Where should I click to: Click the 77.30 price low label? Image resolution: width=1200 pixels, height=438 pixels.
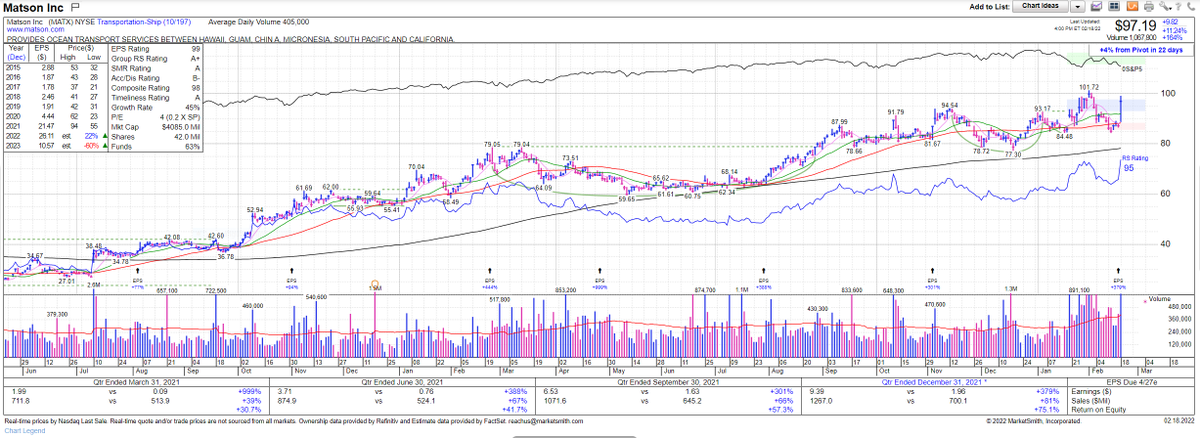click(x=1012, y=155)
